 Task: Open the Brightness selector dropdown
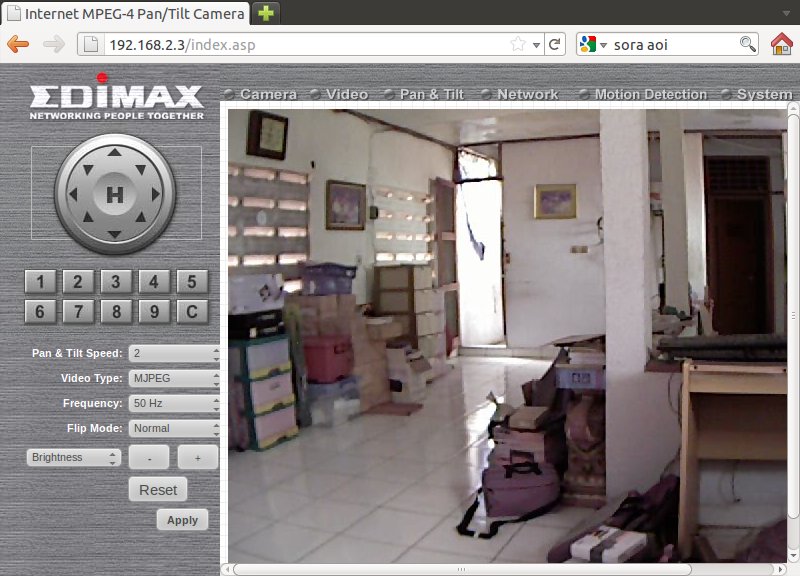click(73, 457)
